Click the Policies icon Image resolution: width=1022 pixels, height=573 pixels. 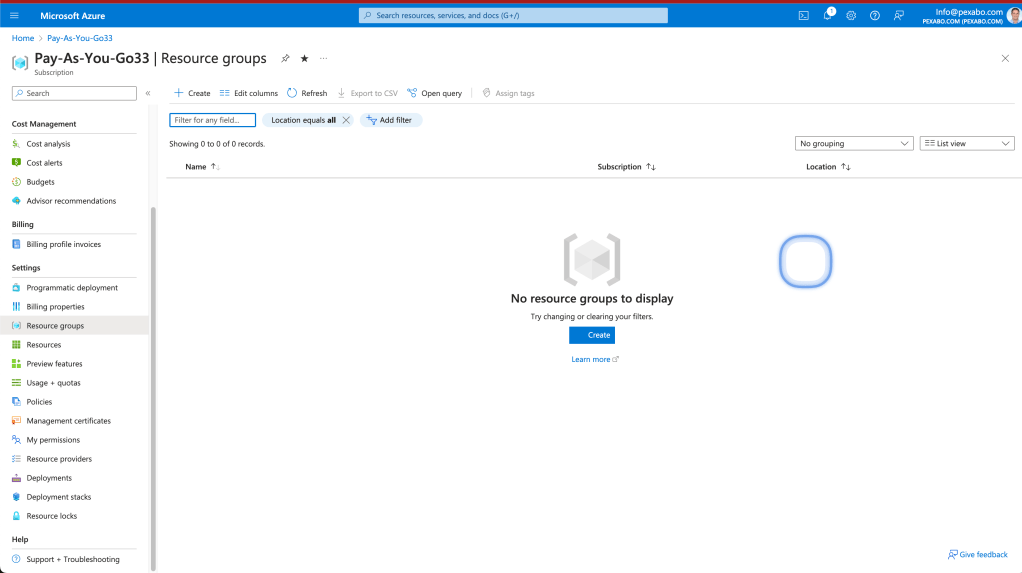(x=16, y=402)
